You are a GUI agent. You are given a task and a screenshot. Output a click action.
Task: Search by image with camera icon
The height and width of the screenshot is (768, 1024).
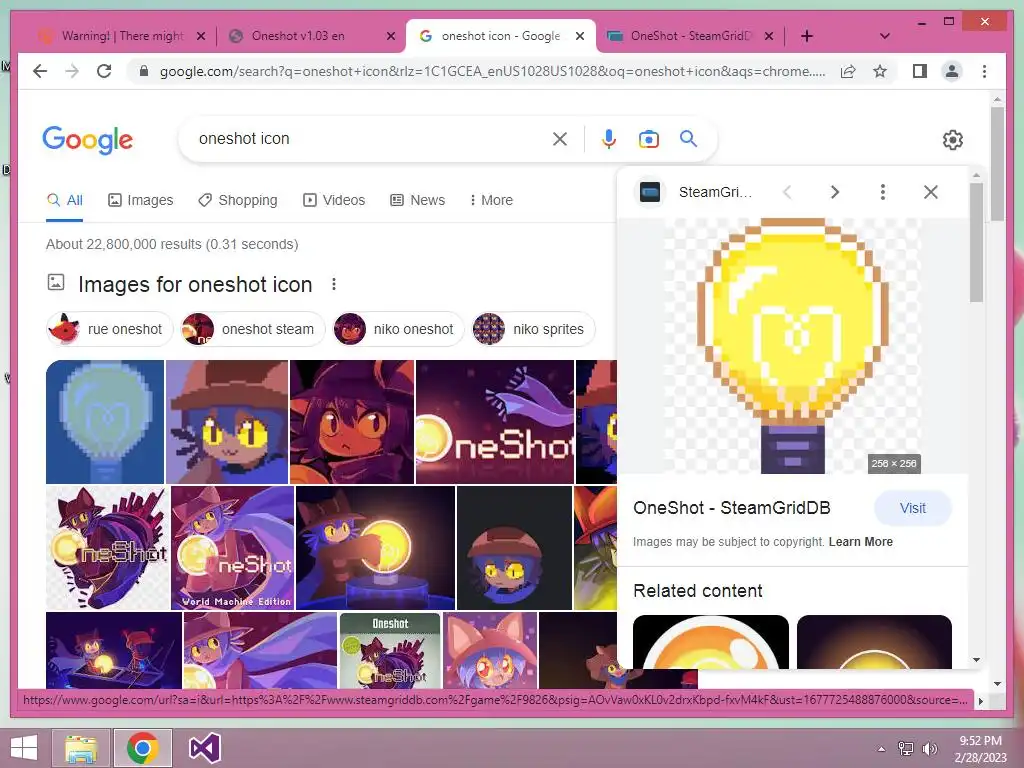[x=648, y=138]
